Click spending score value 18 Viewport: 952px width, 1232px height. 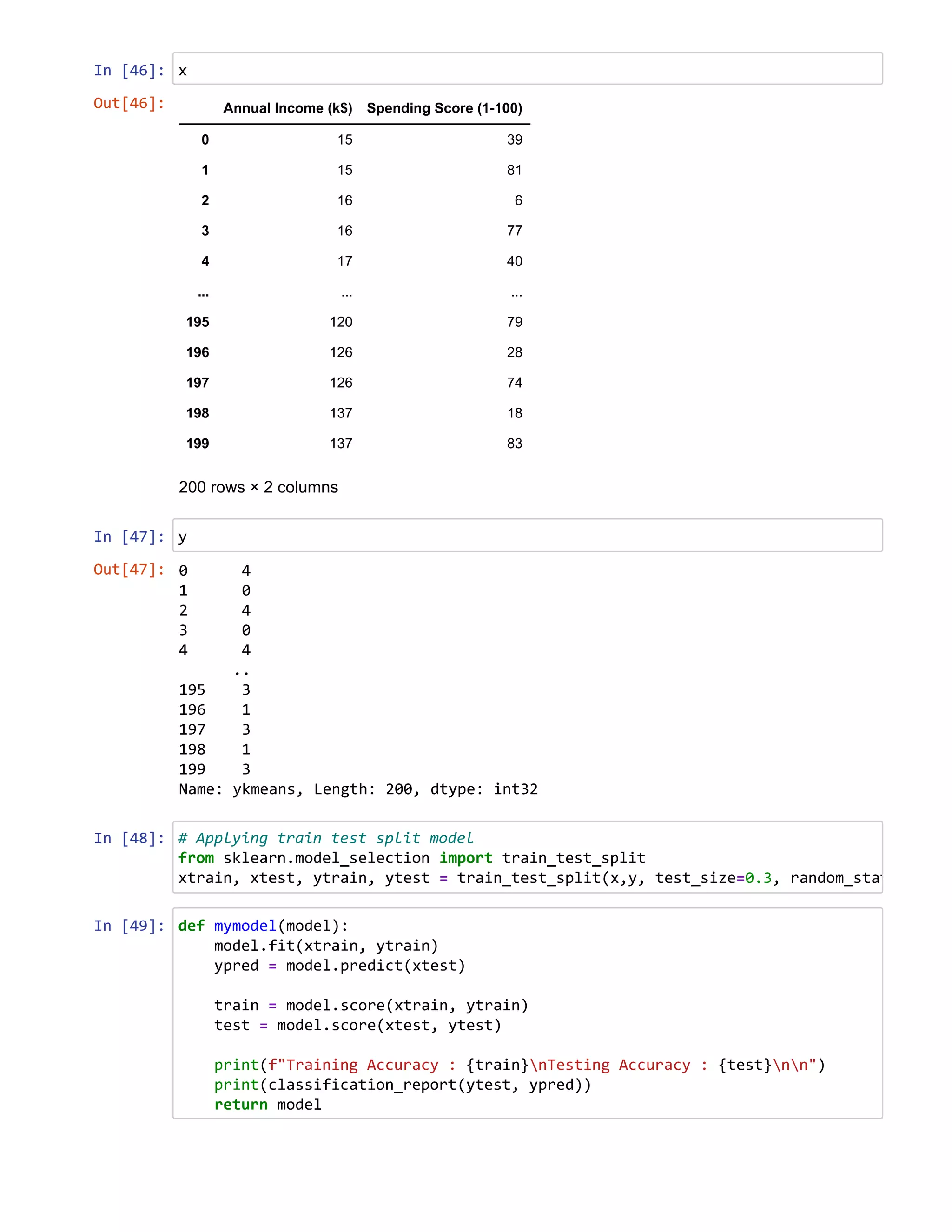click(x=515, y=413)
